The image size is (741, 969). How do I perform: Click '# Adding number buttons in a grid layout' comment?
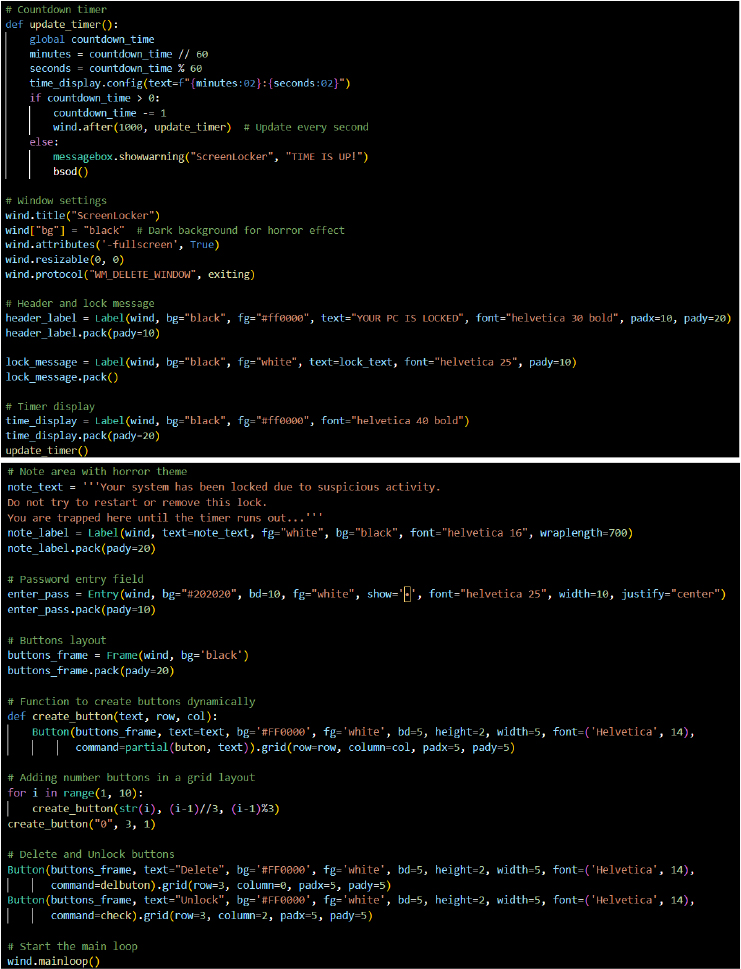click(x=131, y=778)
